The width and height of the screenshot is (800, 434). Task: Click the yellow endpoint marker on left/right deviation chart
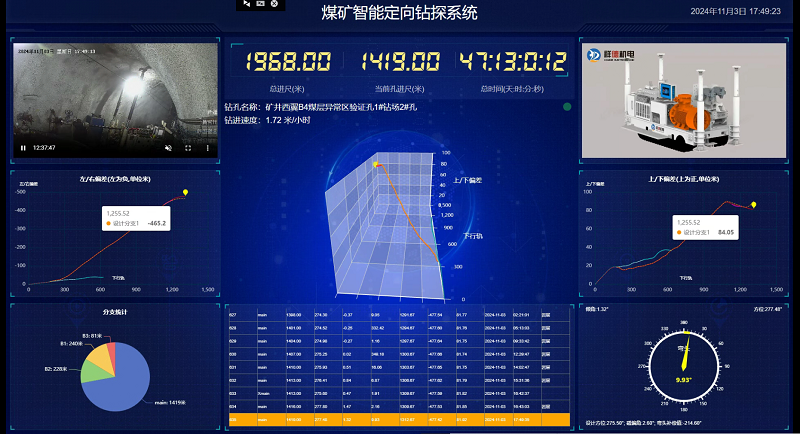(x=186, y=192)
